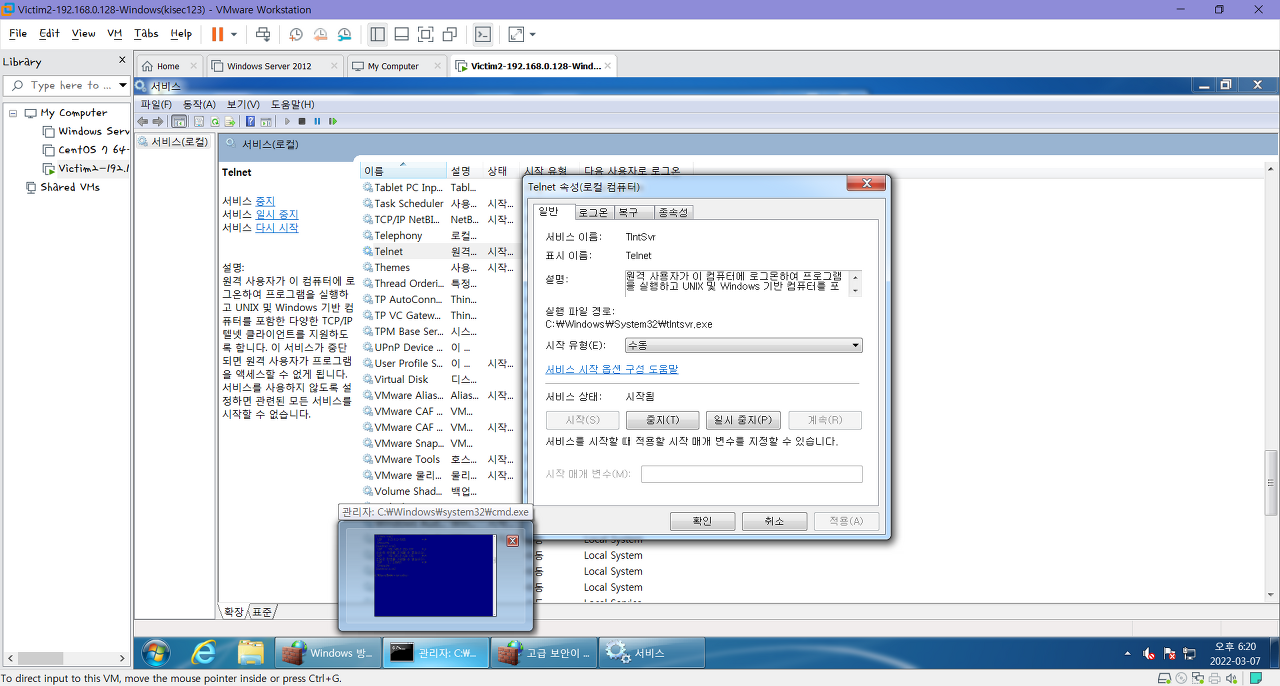Click network tray icon in guest
The height and width of the screenshot is (686, 1280).
(x=1189, y=653)
